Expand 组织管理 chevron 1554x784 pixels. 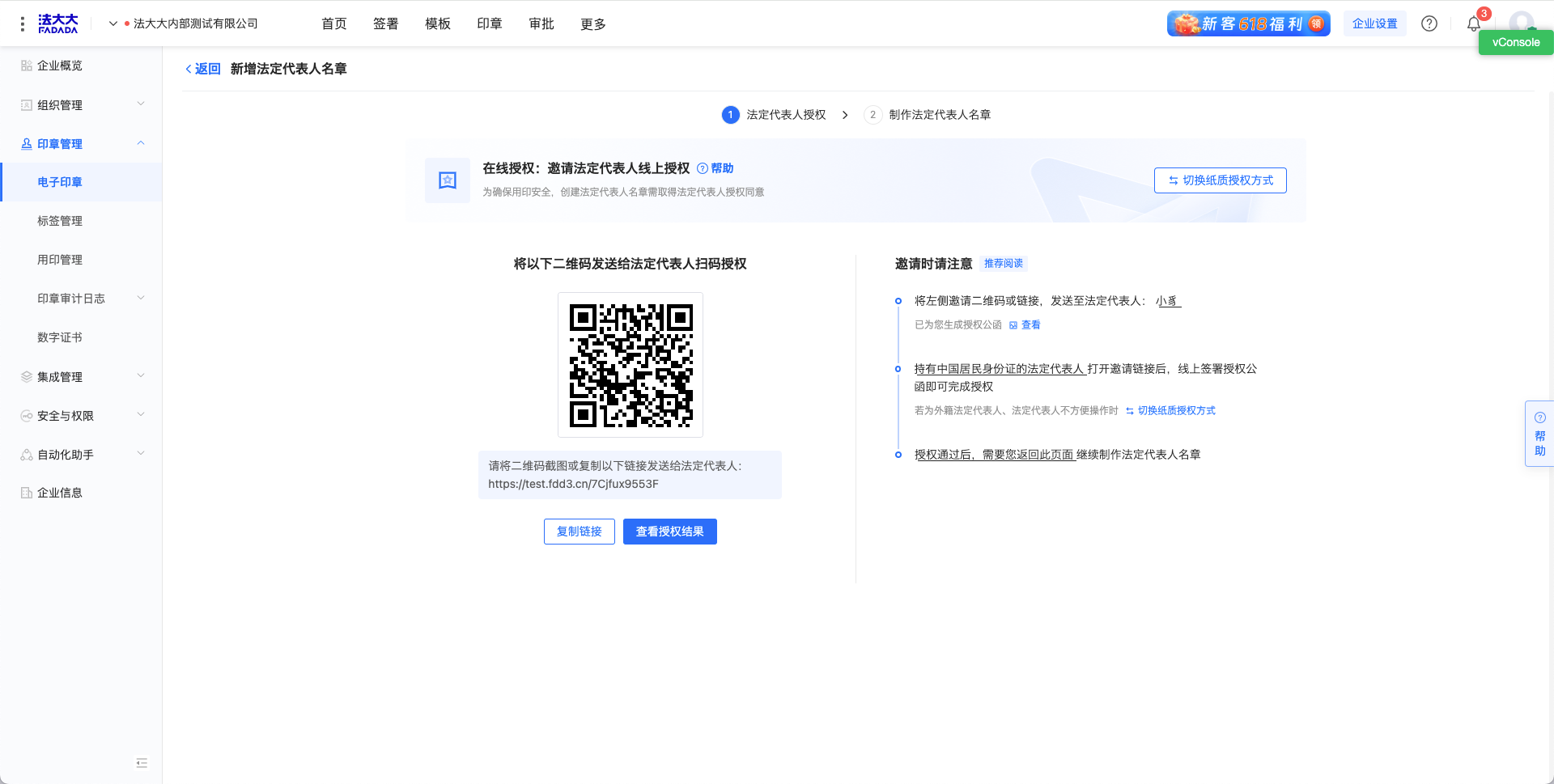point(141,104)
